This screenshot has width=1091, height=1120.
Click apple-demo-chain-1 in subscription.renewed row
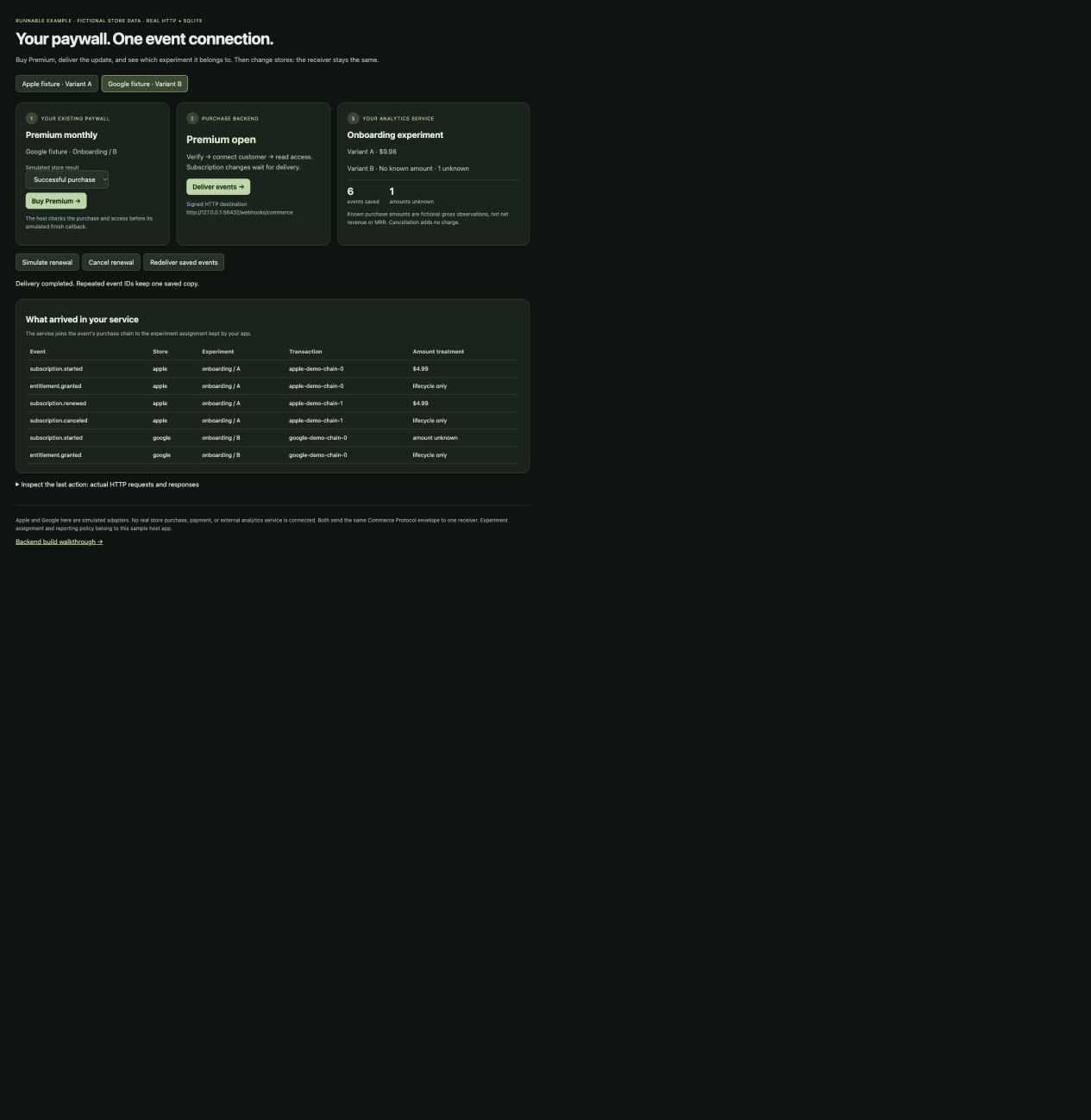316,404
